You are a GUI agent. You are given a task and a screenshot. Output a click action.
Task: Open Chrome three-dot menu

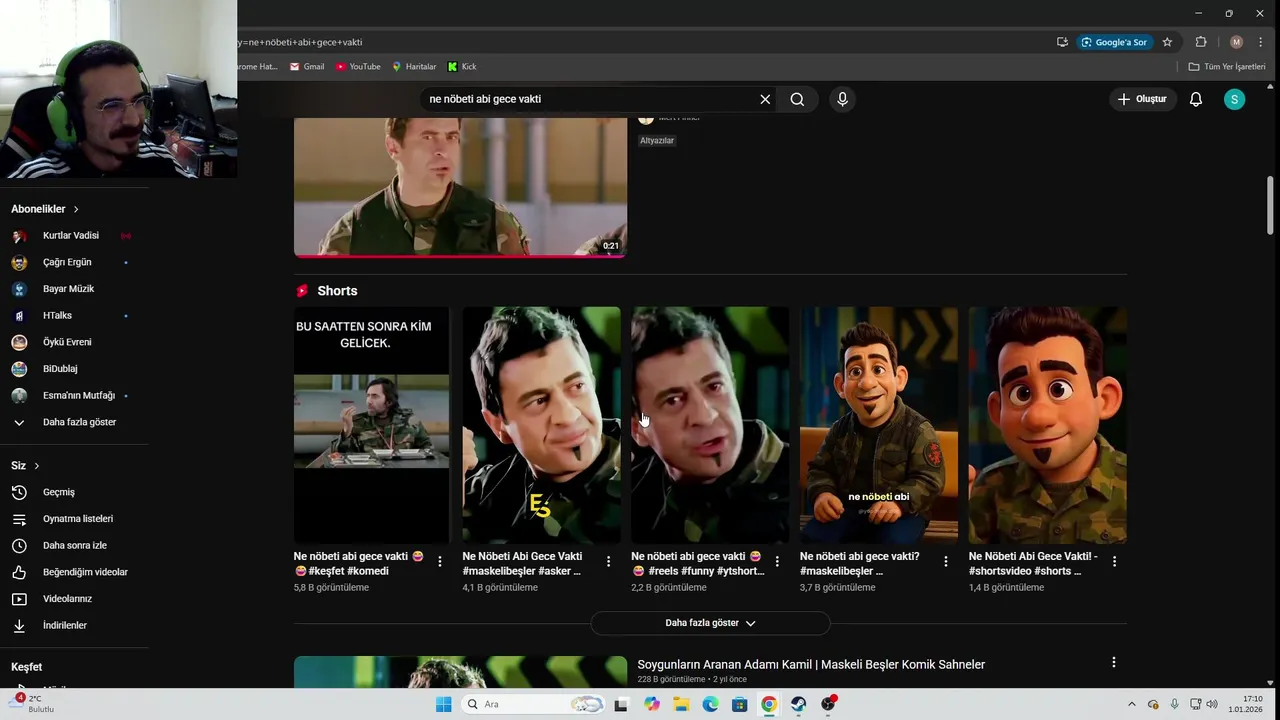(1260, 42)
